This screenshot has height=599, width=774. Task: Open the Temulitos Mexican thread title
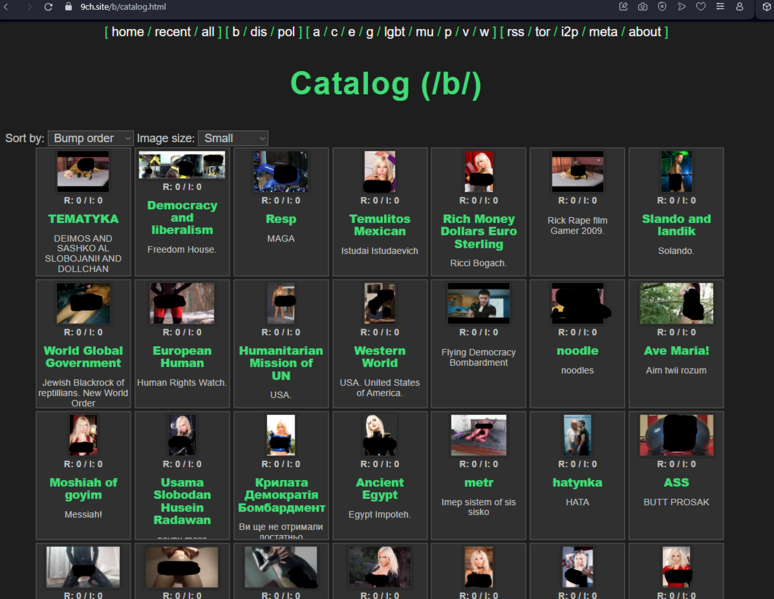coord(380,225)
